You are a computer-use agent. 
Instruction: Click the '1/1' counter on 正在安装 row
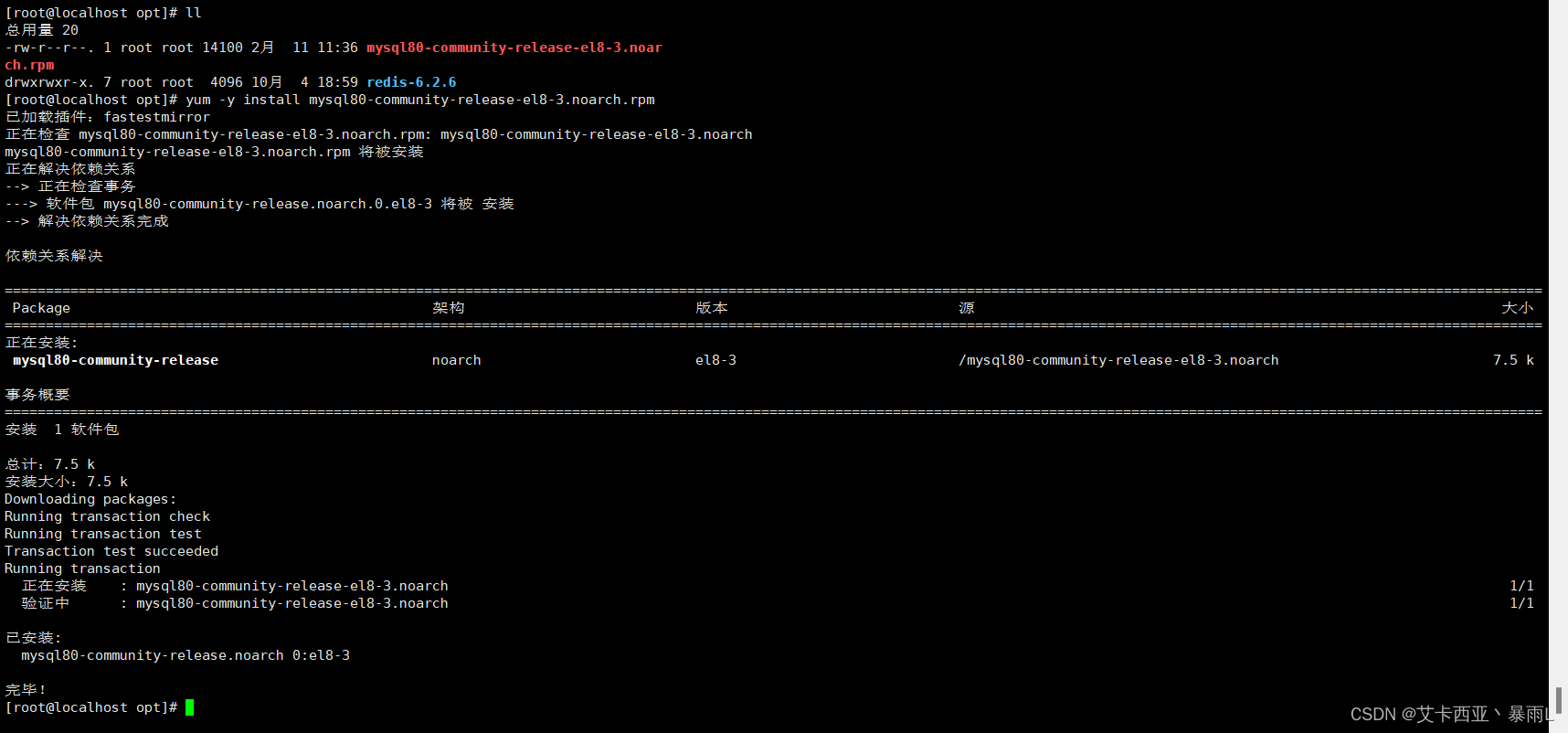[1521, 586]
